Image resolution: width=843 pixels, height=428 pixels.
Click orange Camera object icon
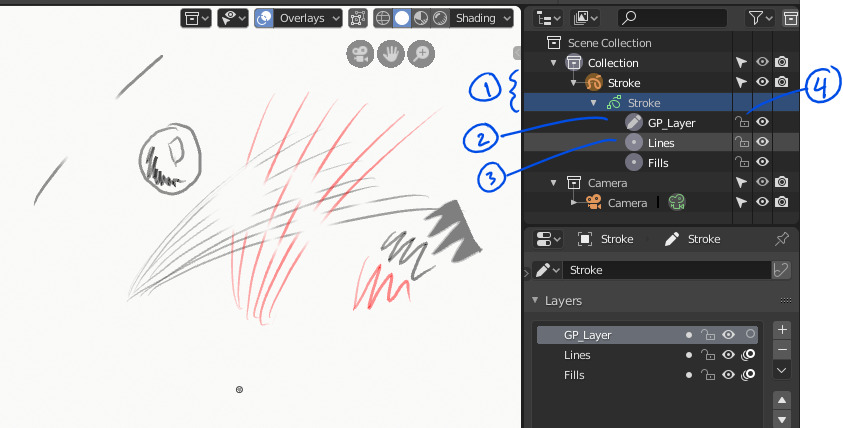point(594,203)
